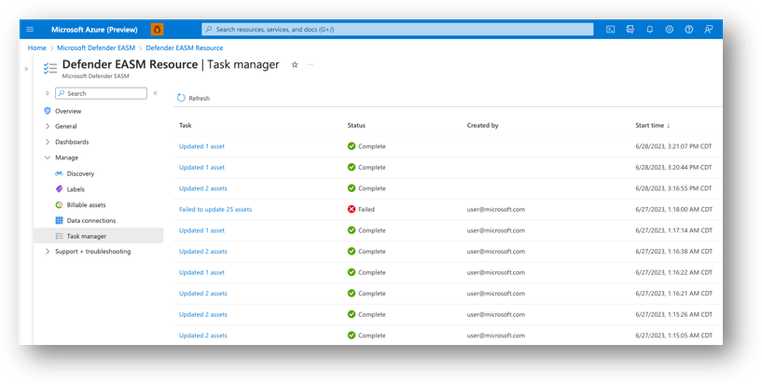762x384 pixels.
Task: Open the help question mark icon
Action: click(689, 30)
